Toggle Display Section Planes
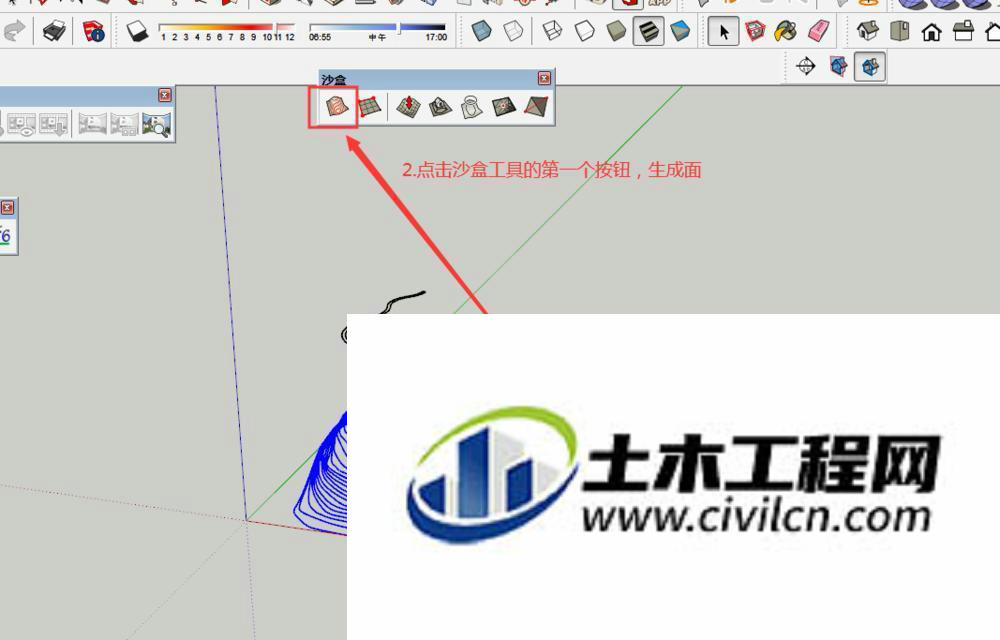Image resolution: width=1000 pixels, height=640 pixels. point(838,66)
